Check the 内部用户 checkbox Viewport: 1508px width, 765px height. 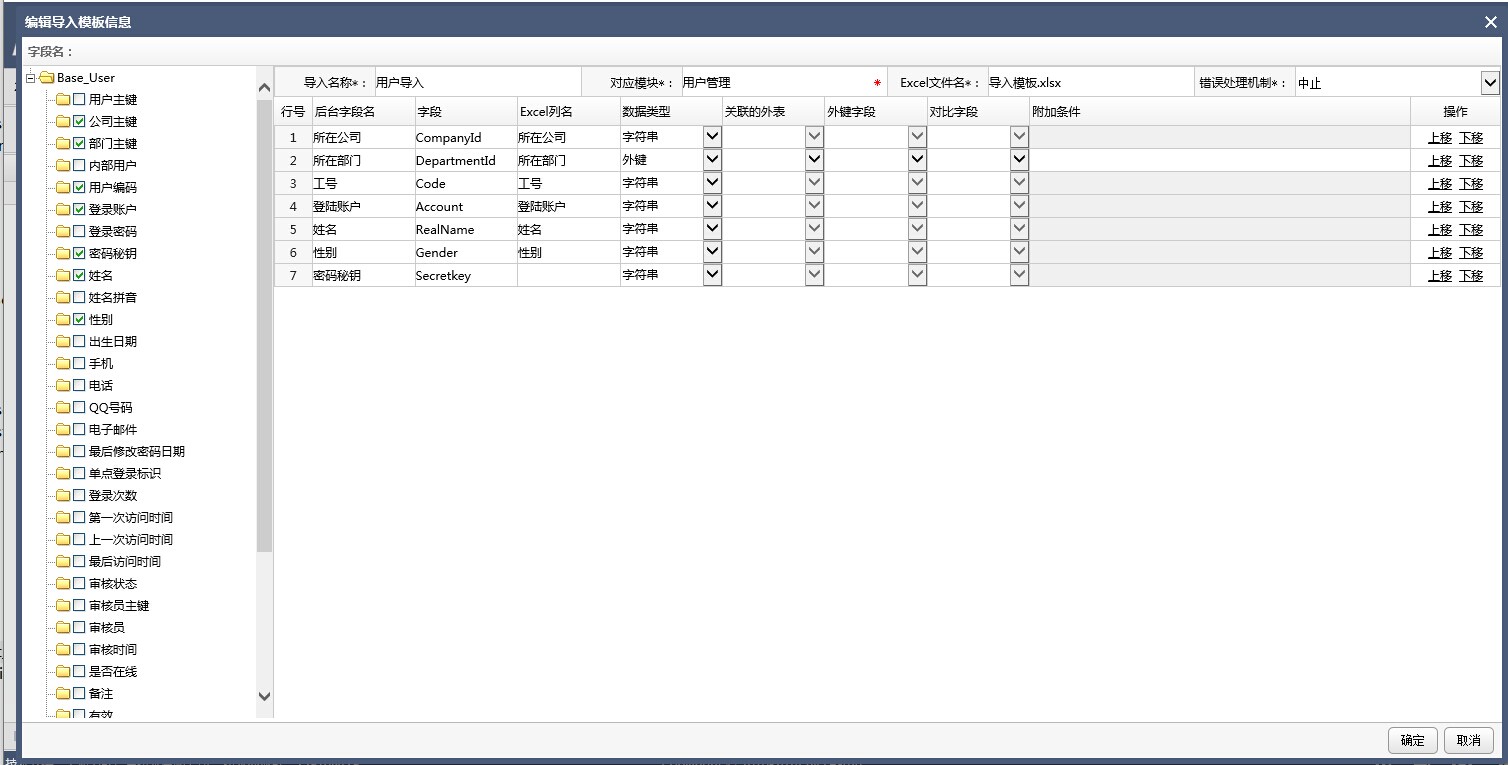[x=79, y=165]
